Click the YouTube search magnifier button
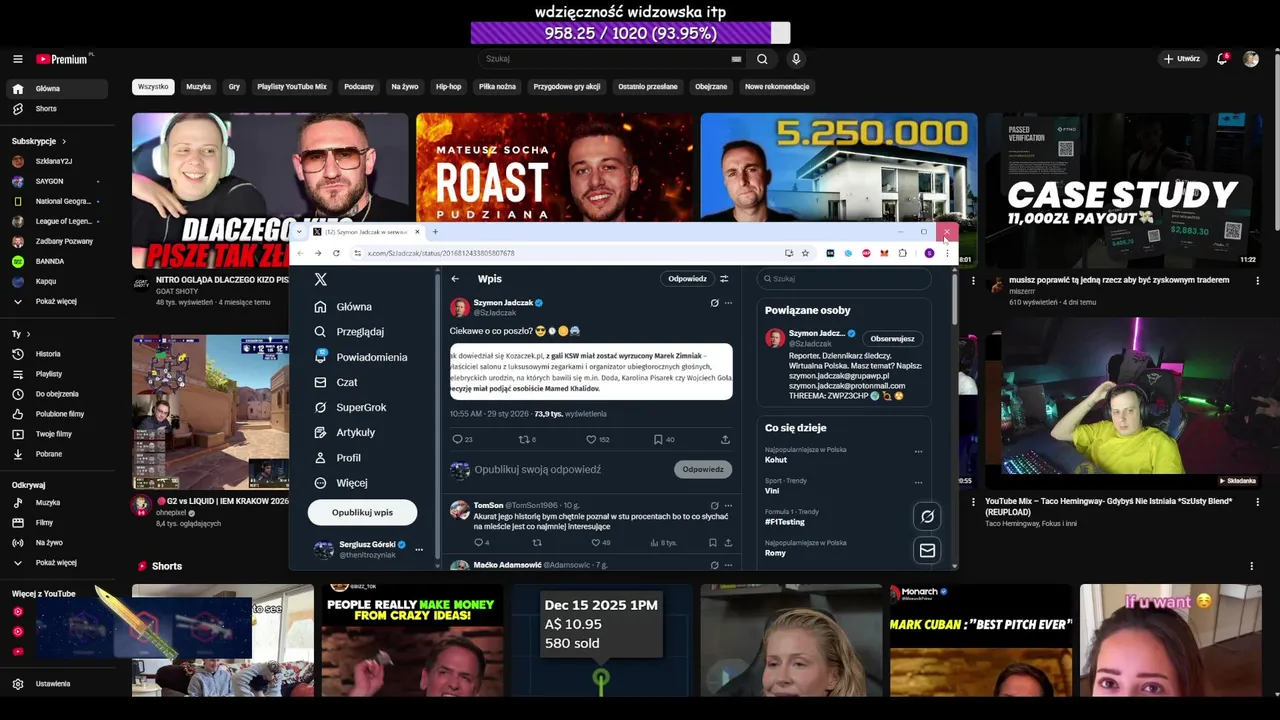 point(762,59)
